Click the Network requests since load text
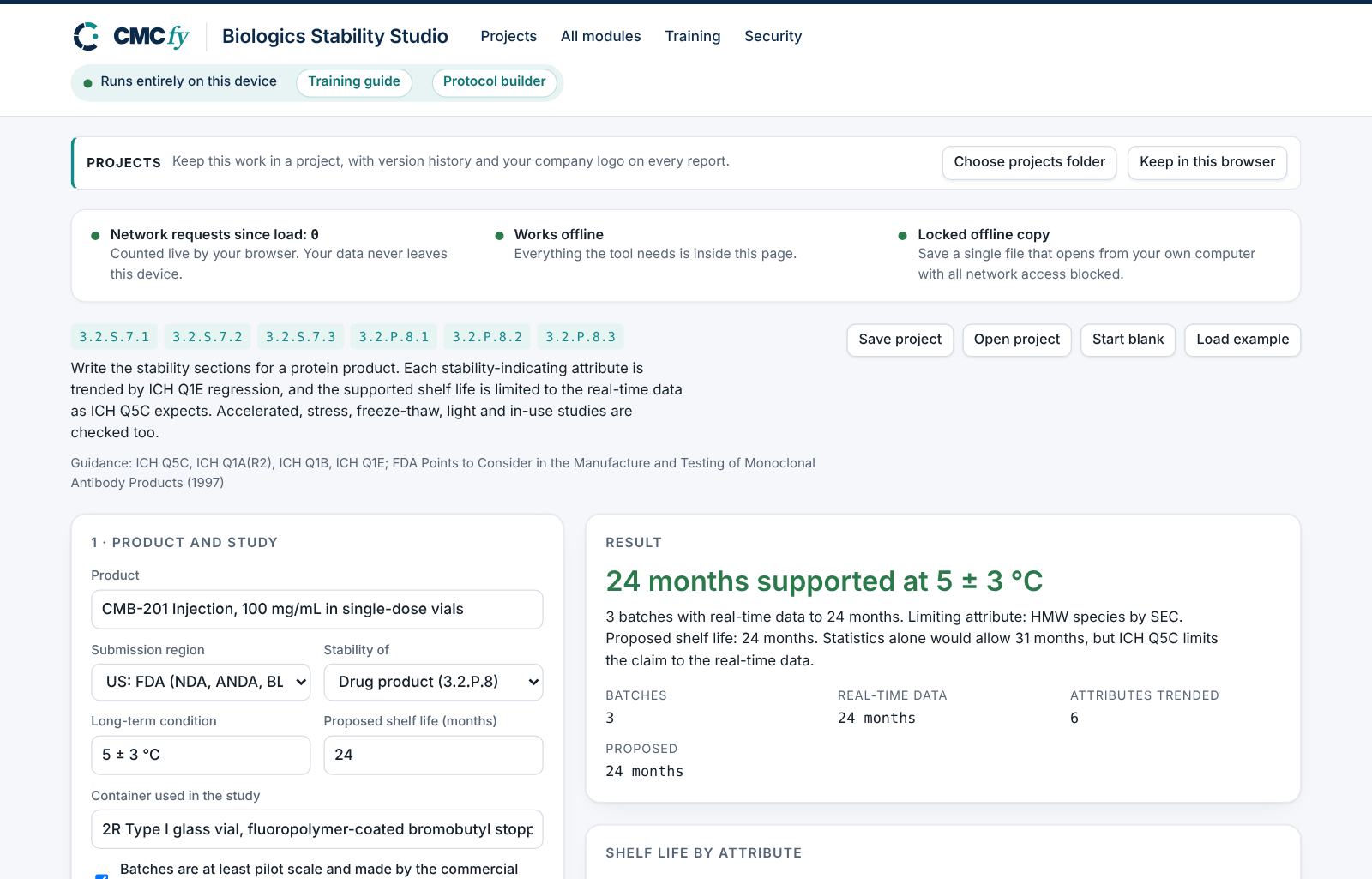This screenshot has height=879, width=1372. pos(214,234)
